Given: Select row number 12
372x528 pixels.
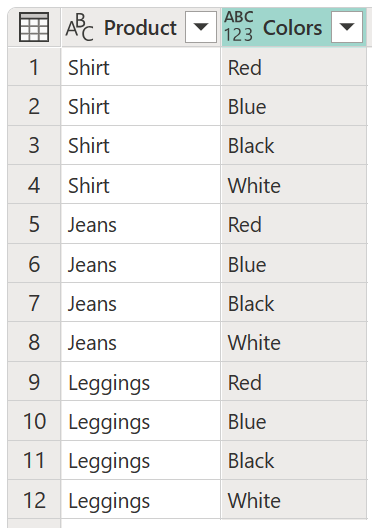Looking at the screenshot, I should (34, 500).
